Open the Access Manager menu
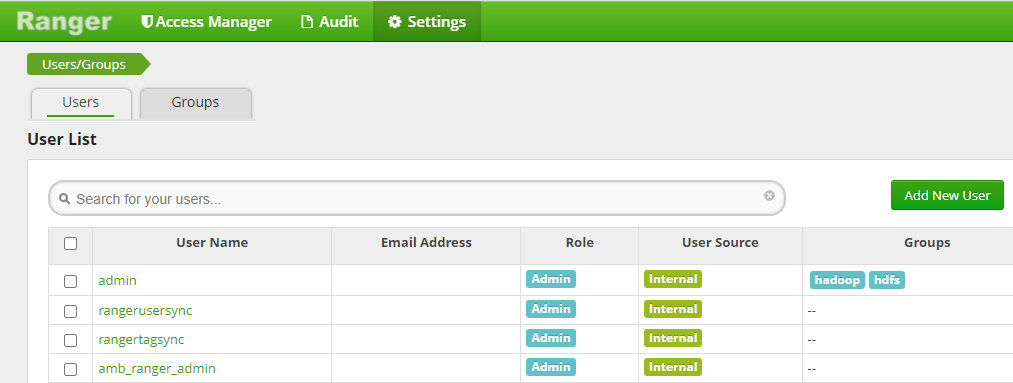This screenshot has width=1013, height=383. click(x=207, y=21)
